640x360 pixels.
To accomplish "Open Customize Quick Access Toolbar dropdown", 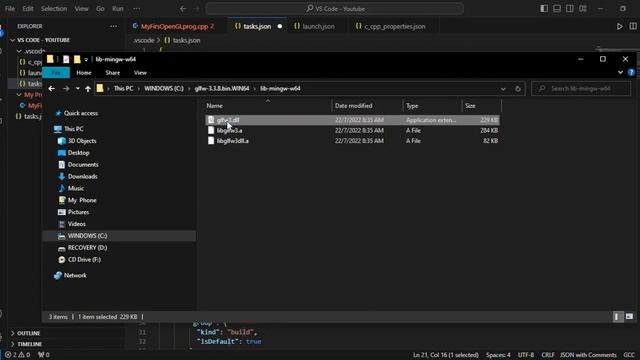I will 86,60.
